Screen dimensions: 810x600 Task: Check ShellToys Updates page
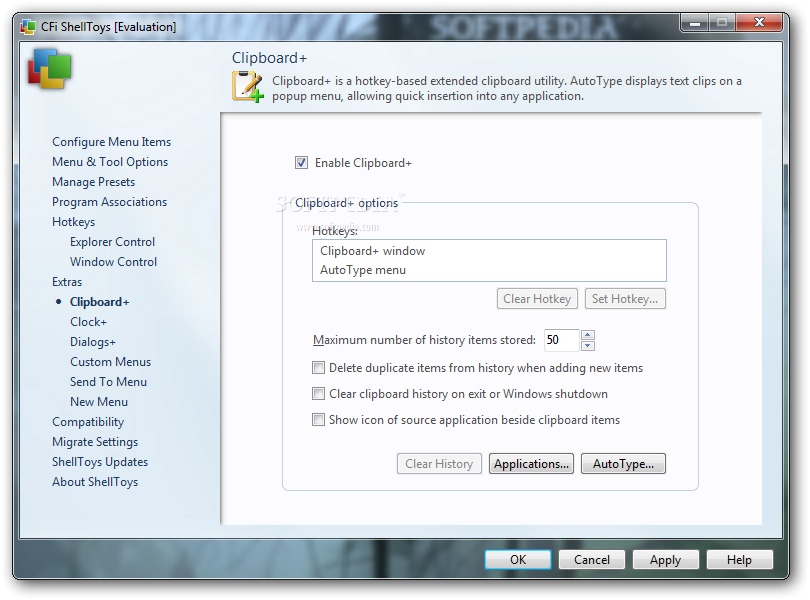(x=100, y=461)
